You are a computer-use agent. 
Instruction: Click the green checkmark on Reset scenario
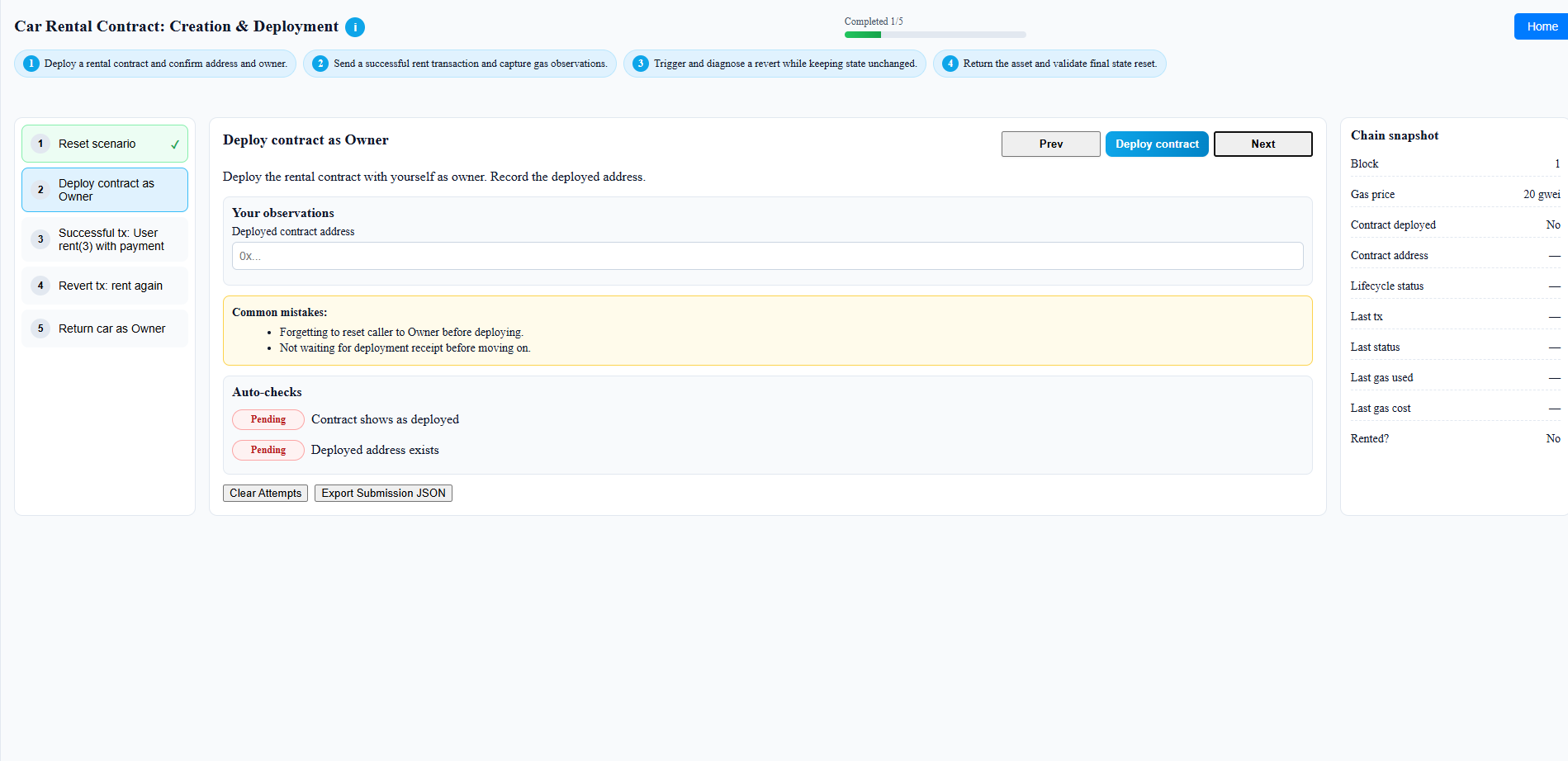point(175,144)
